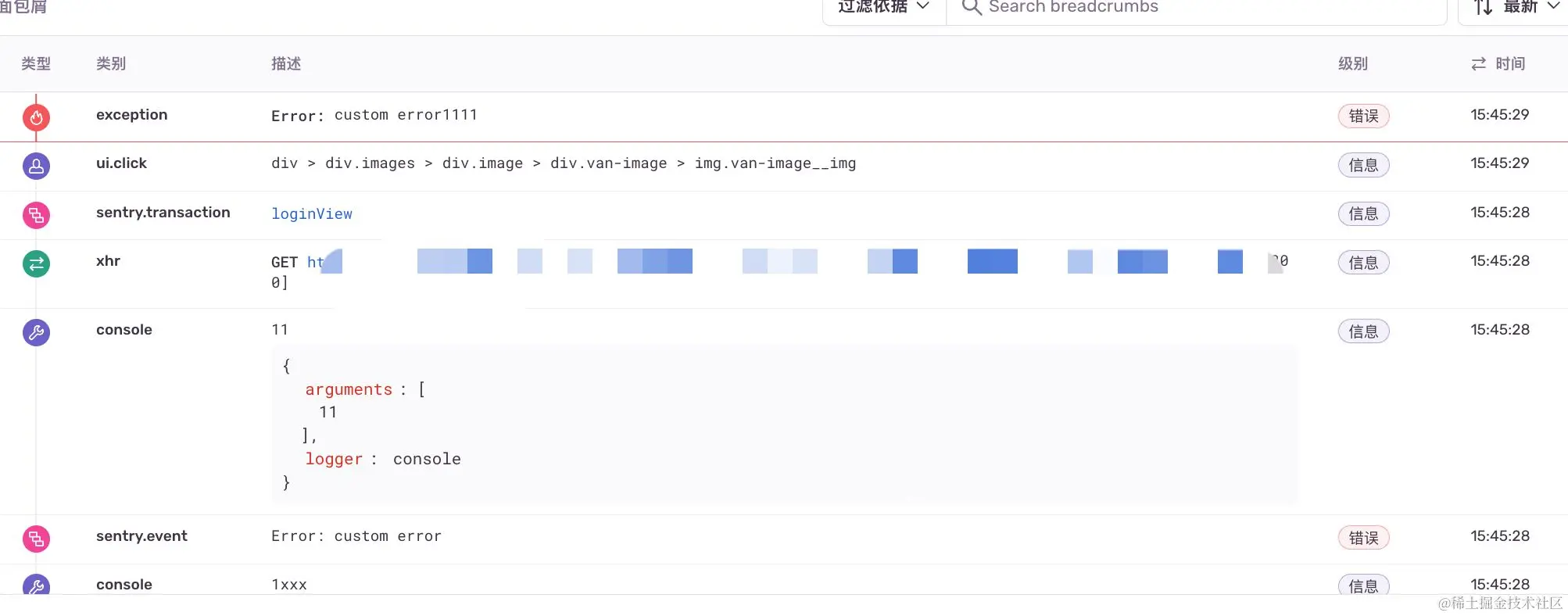Click 15:45:28 timestamp in sentry.event row

pos(1500,536)
